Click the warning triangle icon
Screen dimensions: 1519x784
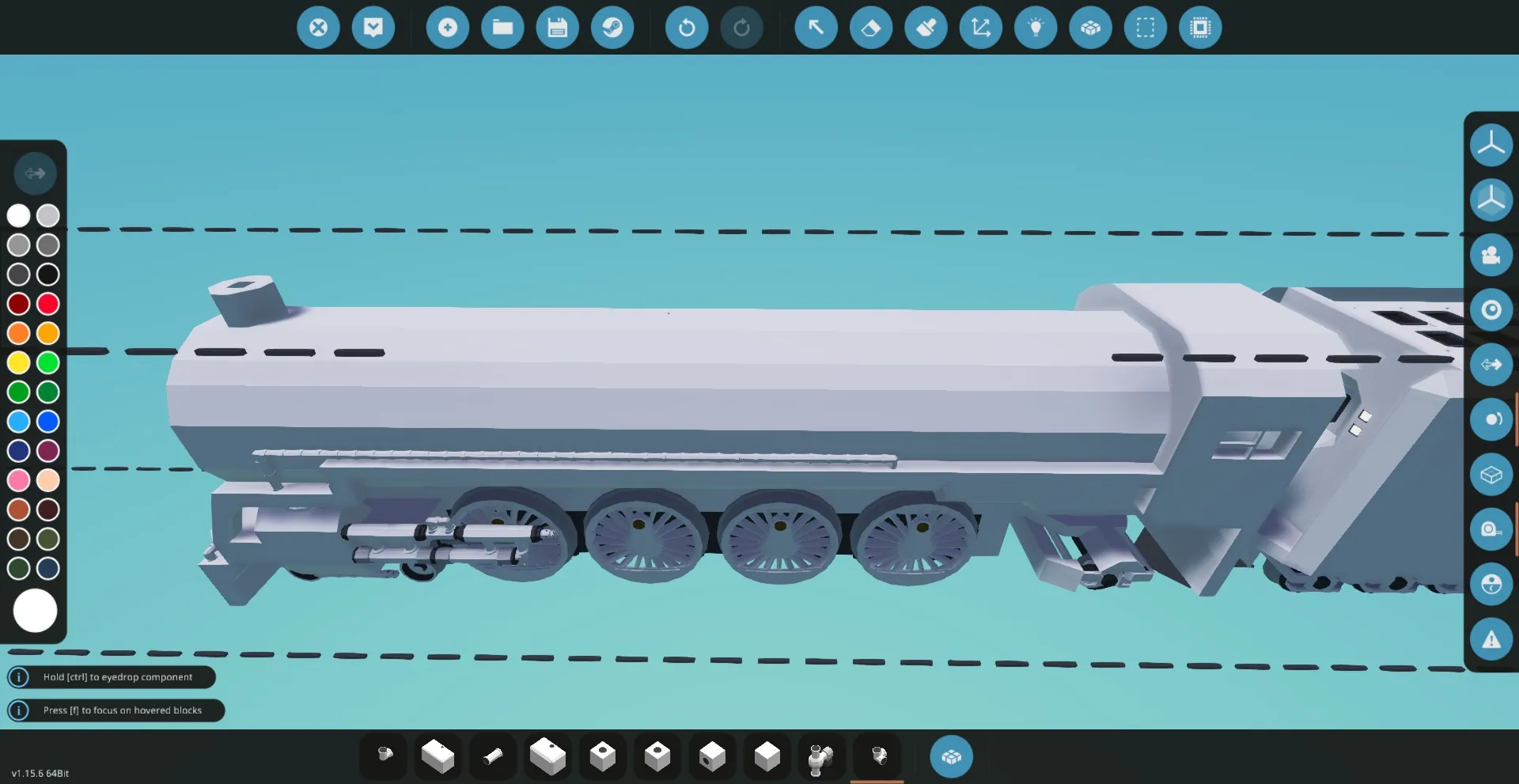click(x=1491, y=639)
